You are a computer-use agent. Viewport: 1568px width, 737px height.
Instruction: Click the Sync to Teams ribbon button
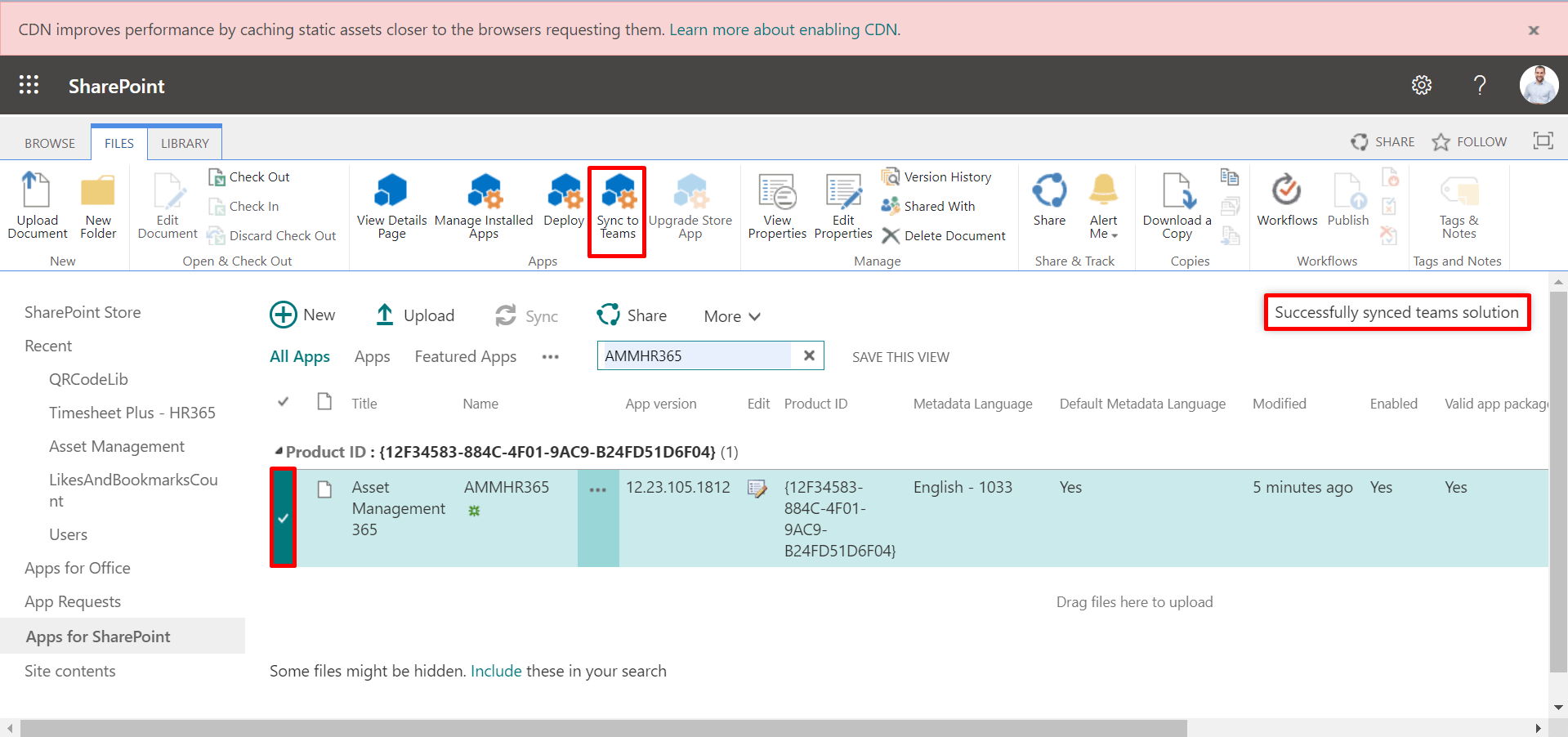618,205
